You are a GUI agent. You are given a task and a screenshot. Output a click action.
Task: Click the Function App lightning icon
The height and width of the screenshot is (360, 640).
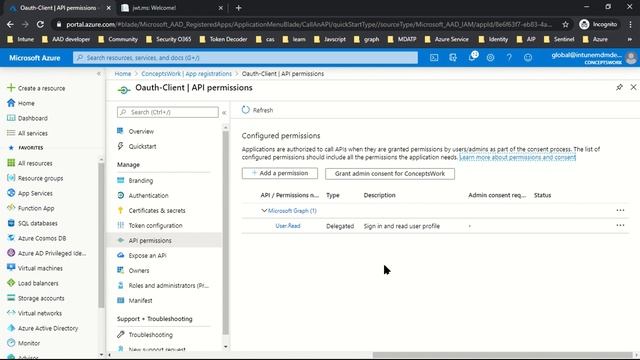[11, 208]
